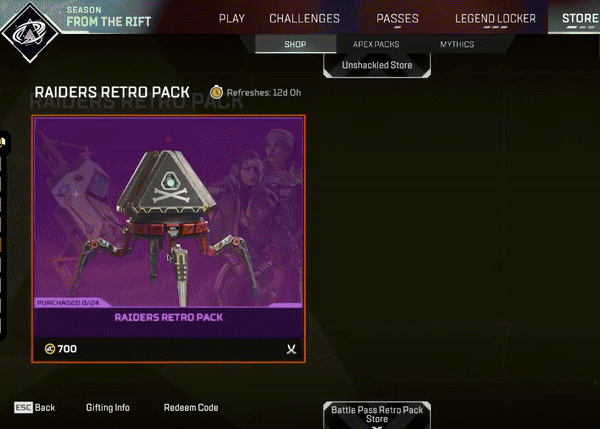The height and width of the screenshot is (429, 600).
Task: Click the Redeem Code button
Action: (x=191, y=408)
